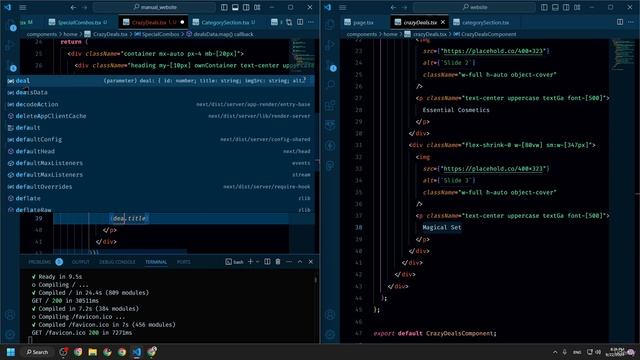Click taskbar Search box
Image resolution: width=640 pixels, height=360 pixels.
click(37, 352)
